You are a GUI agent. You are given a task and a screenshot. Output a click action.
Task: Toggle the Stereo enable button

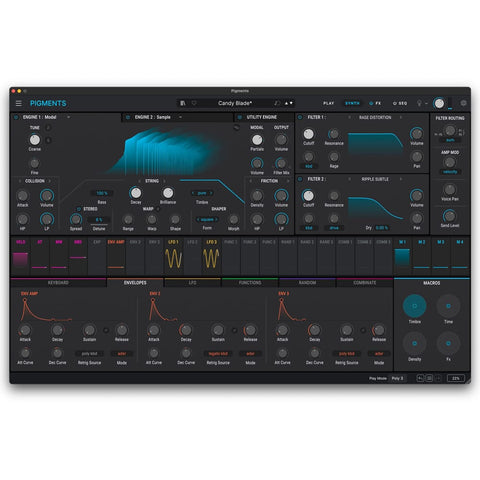click(x=79, y=209)
